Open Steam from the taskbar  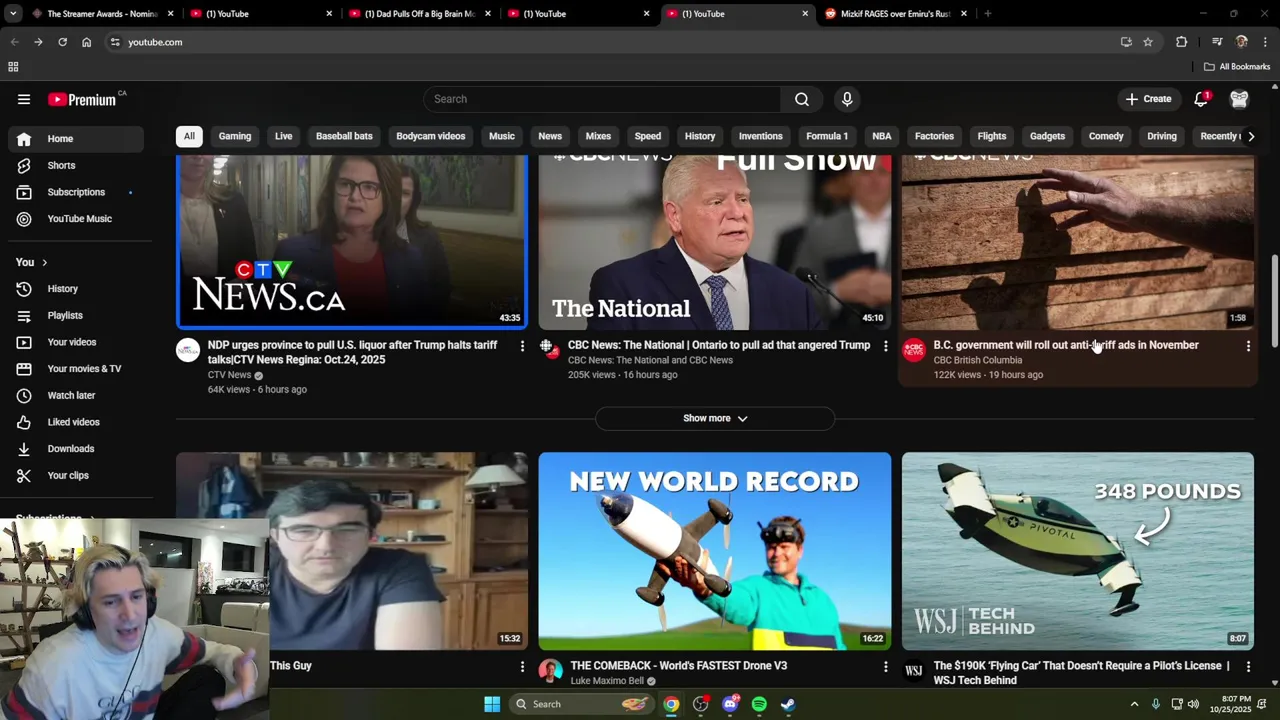pos(788,704)
